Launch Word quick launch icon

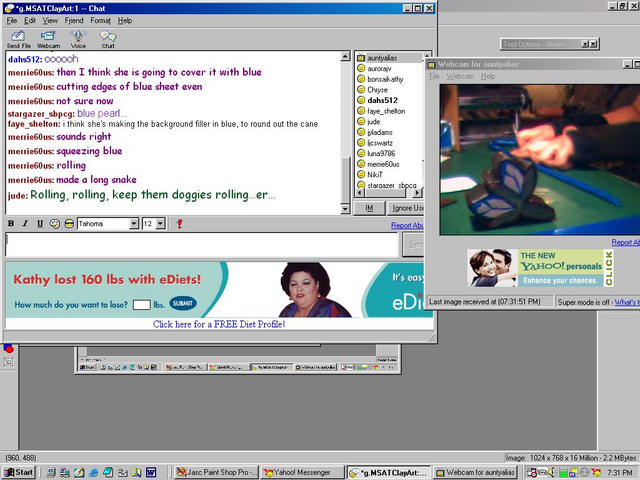pos(151,473)
